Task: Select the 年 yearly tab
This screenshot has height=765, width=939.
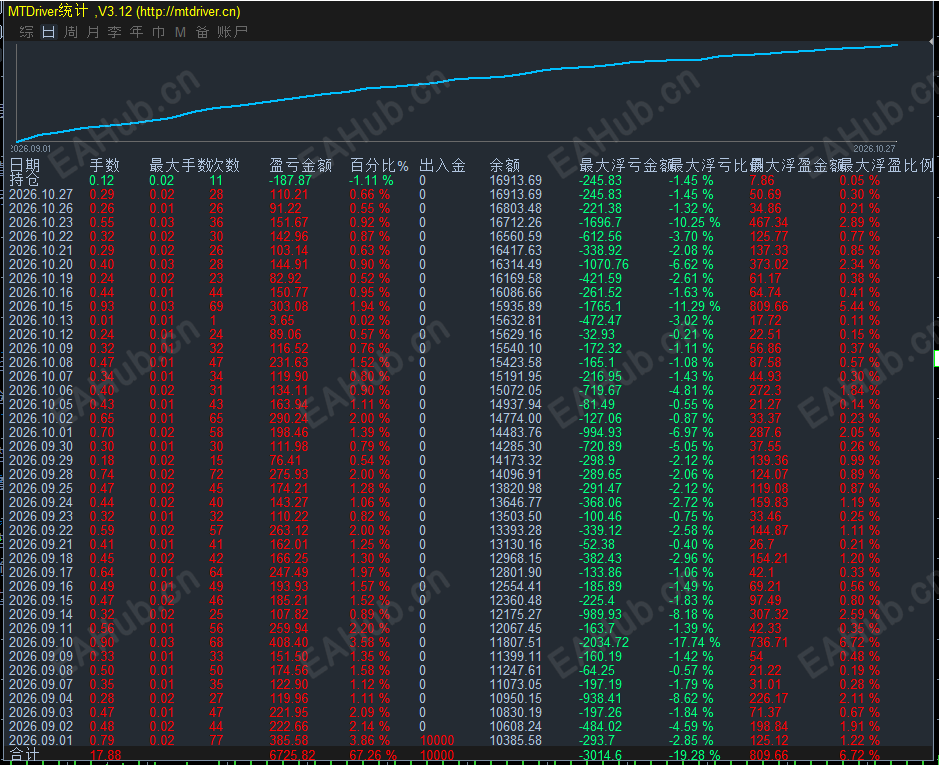Action: (x=137, y=32)
